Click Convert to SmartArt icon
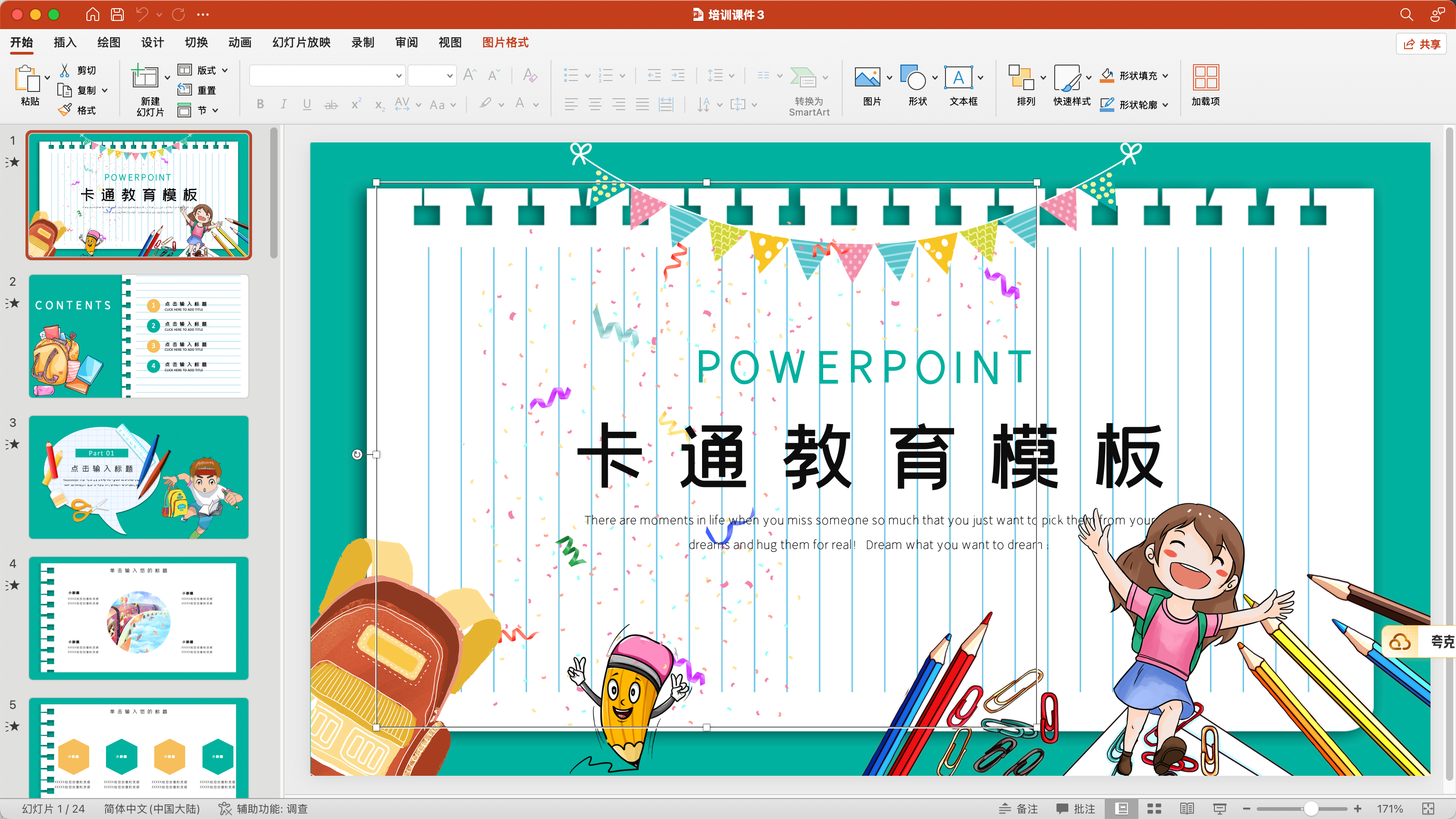The image size is (1456, 819). point(803,78)
